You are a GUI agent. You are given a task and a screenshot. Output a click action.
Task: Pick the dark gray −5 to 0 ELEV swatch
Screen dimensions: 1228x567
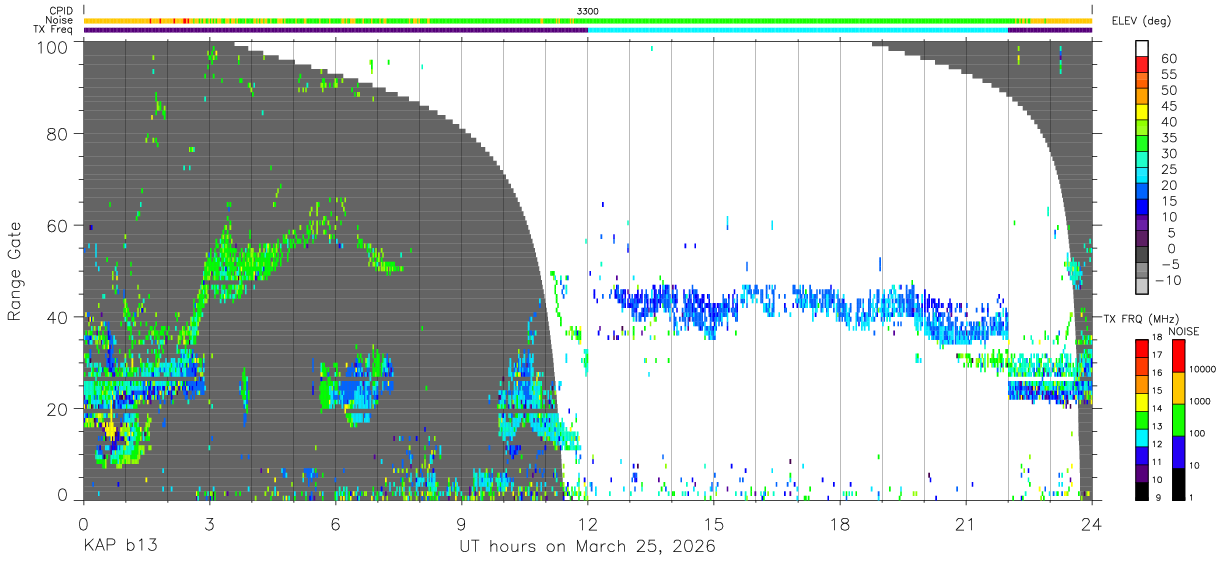click(x=1143, y=253)
